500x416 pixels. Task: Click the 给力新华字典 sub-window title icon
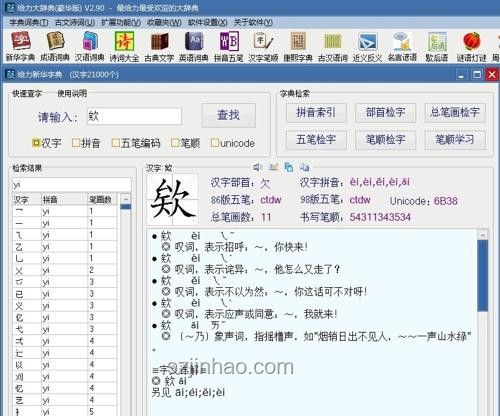tap(10, 74)
